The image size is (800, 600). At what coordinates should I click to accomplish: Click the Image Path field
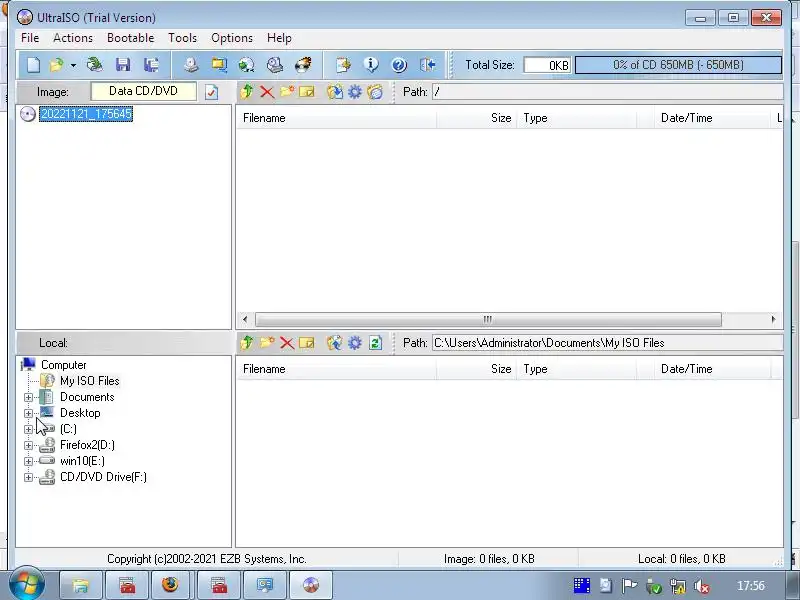pos(608,92)
